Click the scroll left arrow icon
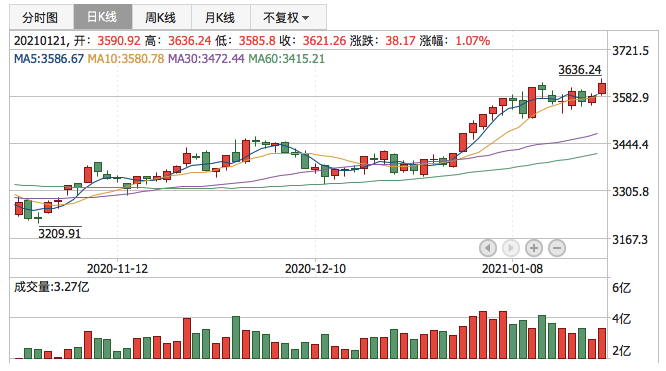This screenshot has width=666, height=371. click(488, 248)
